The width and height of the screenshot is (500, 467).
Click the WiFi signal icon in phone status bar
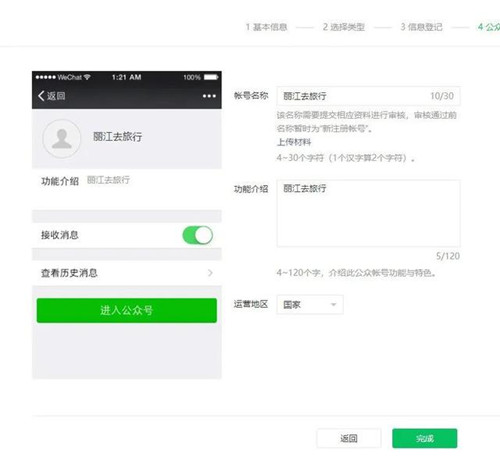pyautogui.click(x=87, y=77)
